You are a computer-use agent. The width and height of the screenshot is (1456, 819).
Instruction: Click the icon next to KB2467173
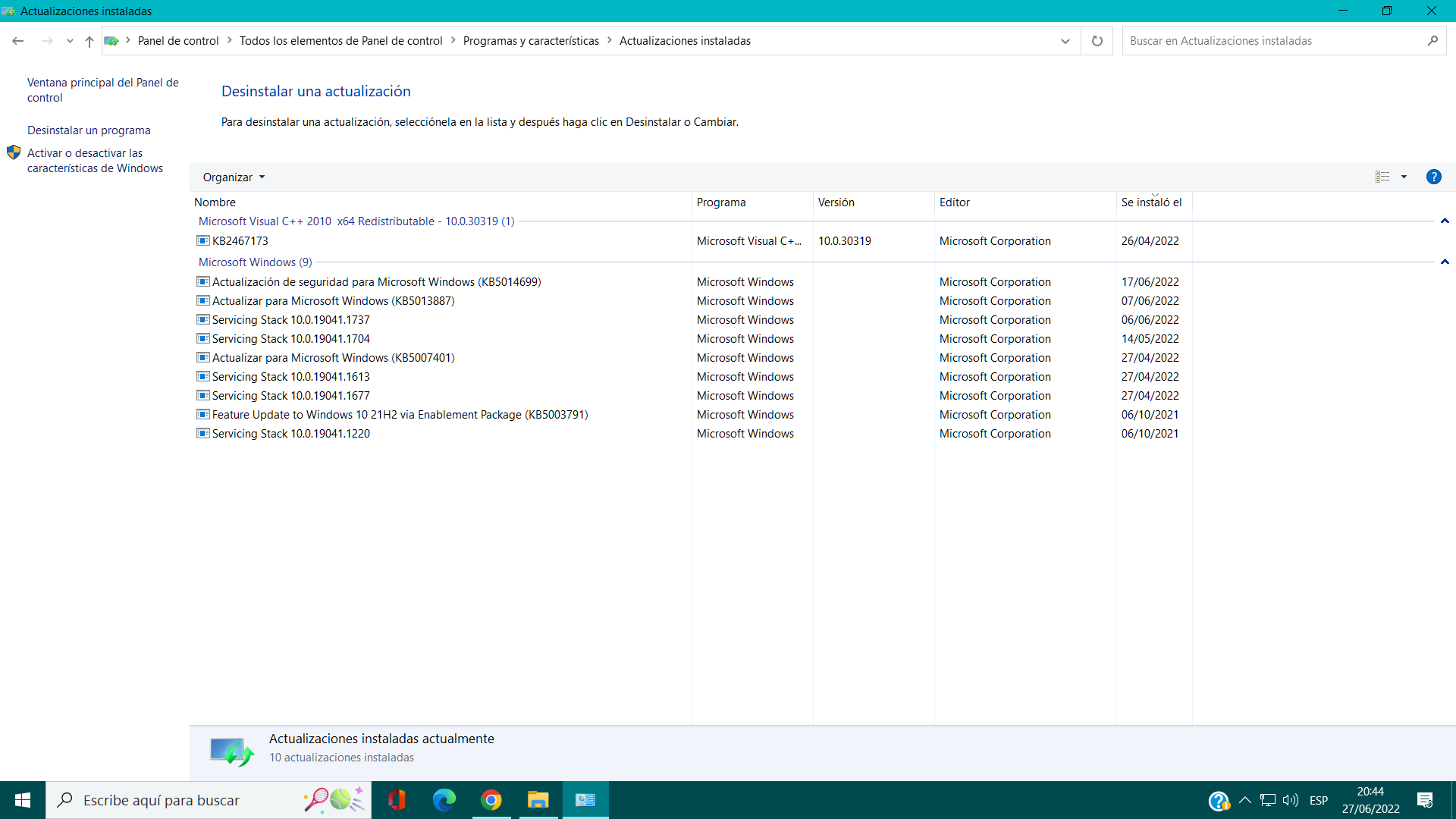202,241
